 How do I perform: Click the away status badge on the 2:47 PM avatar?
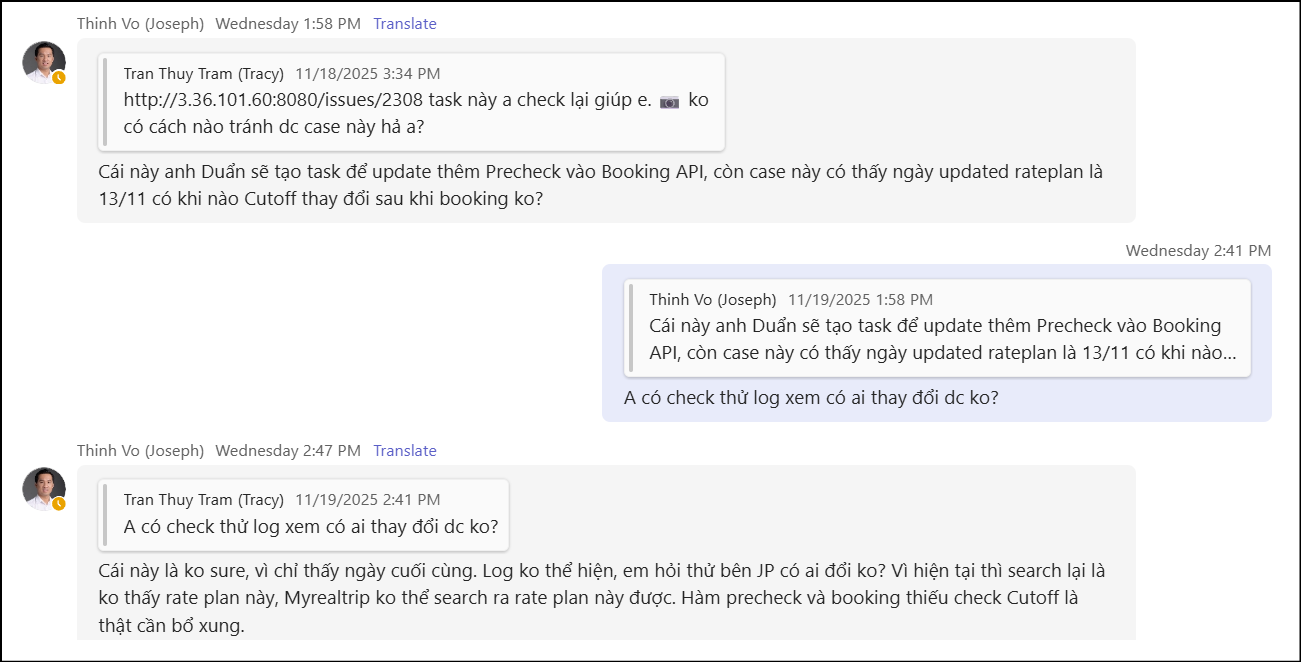point(59,503)
